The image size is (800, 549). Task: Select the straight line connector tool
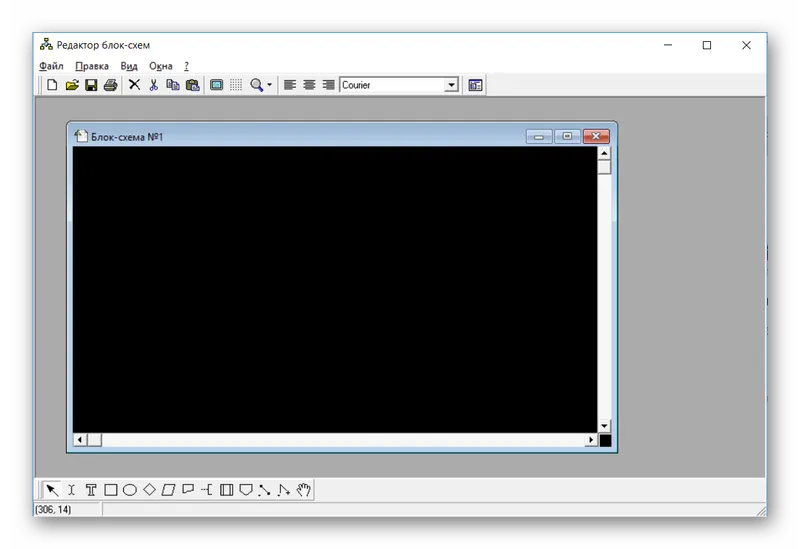[x=264, y=490]
